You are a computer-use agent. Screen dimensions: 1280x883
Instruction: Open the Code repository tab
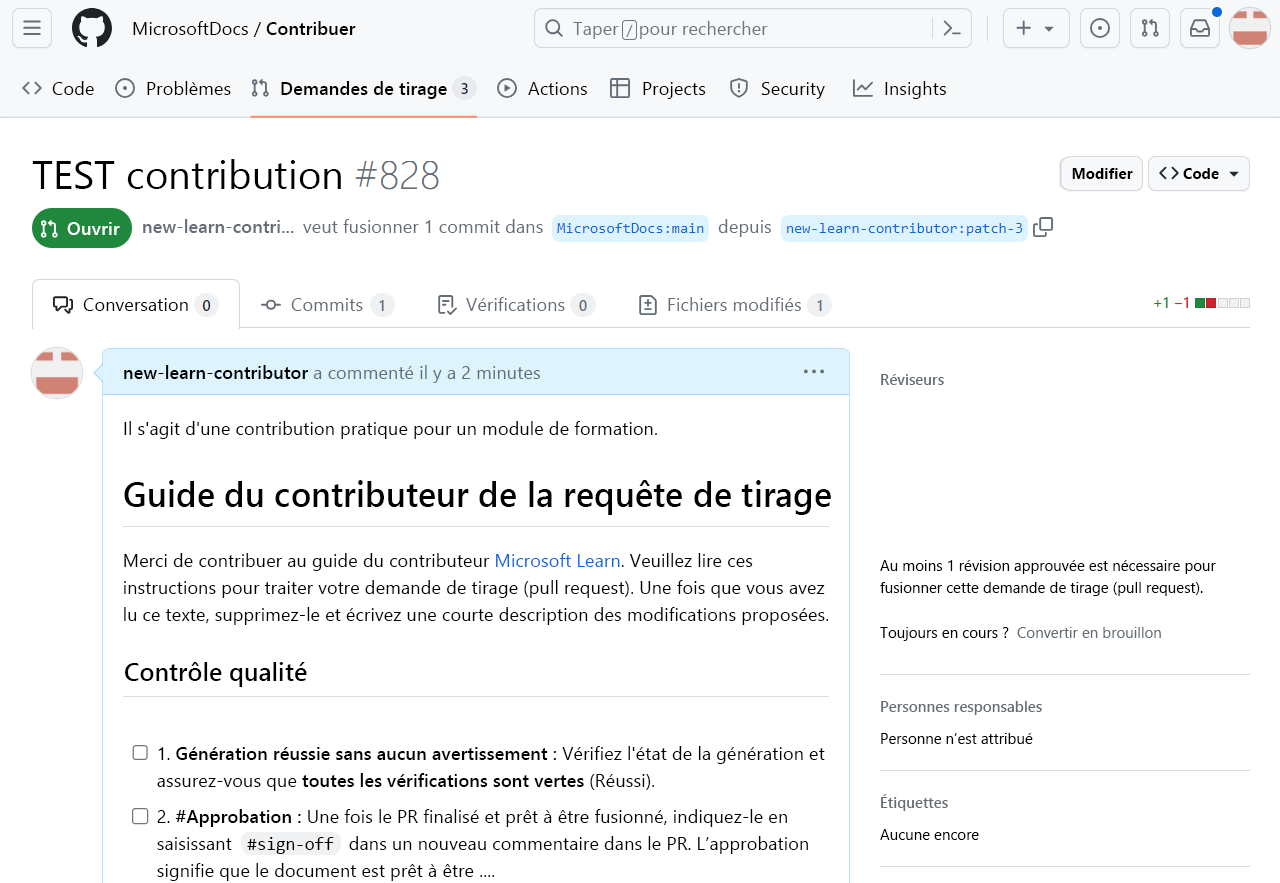click(58, 88)
